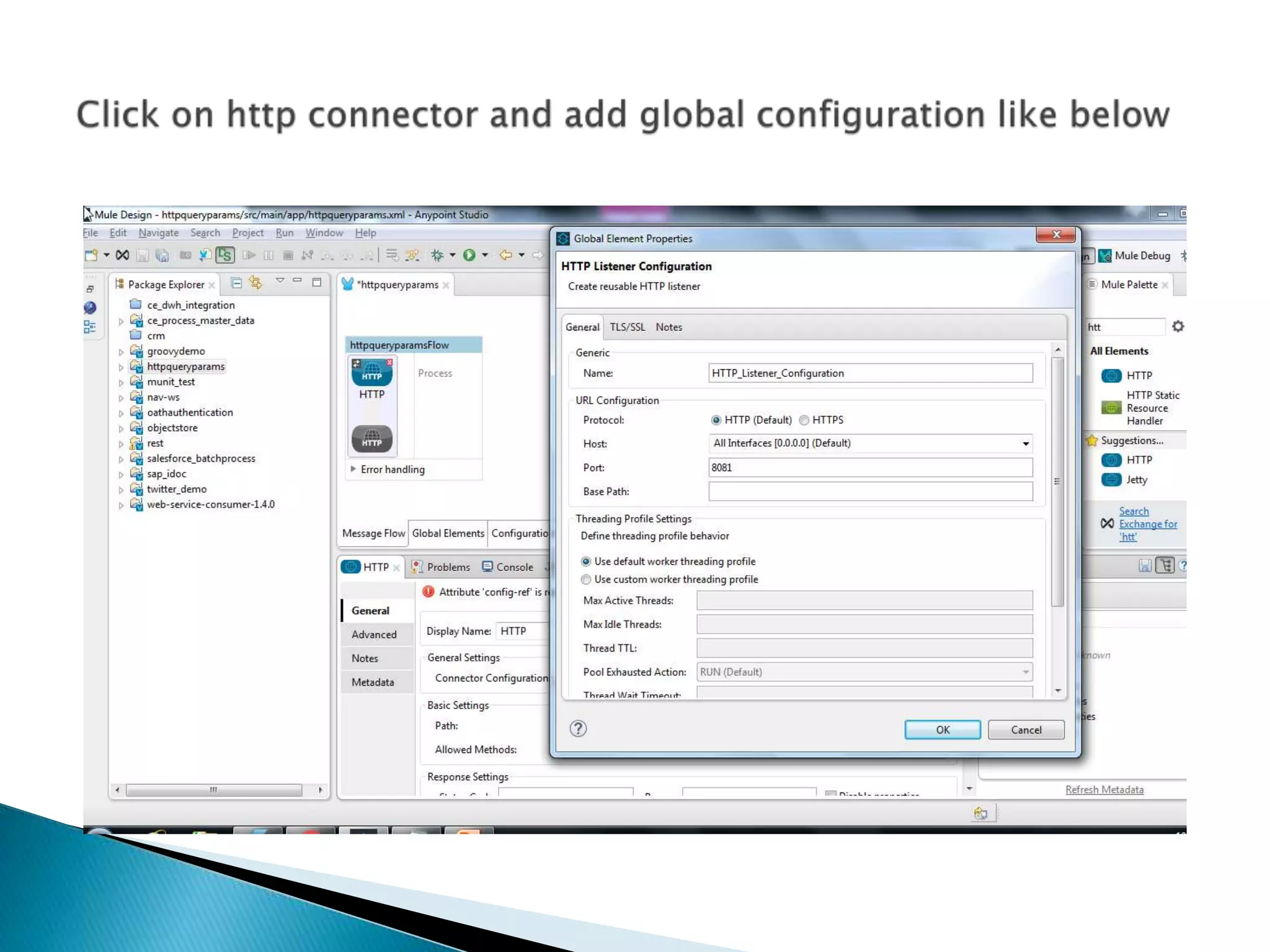Open the Global Elements tab
The image size is (1270, 952).
[x=448, y=533]
